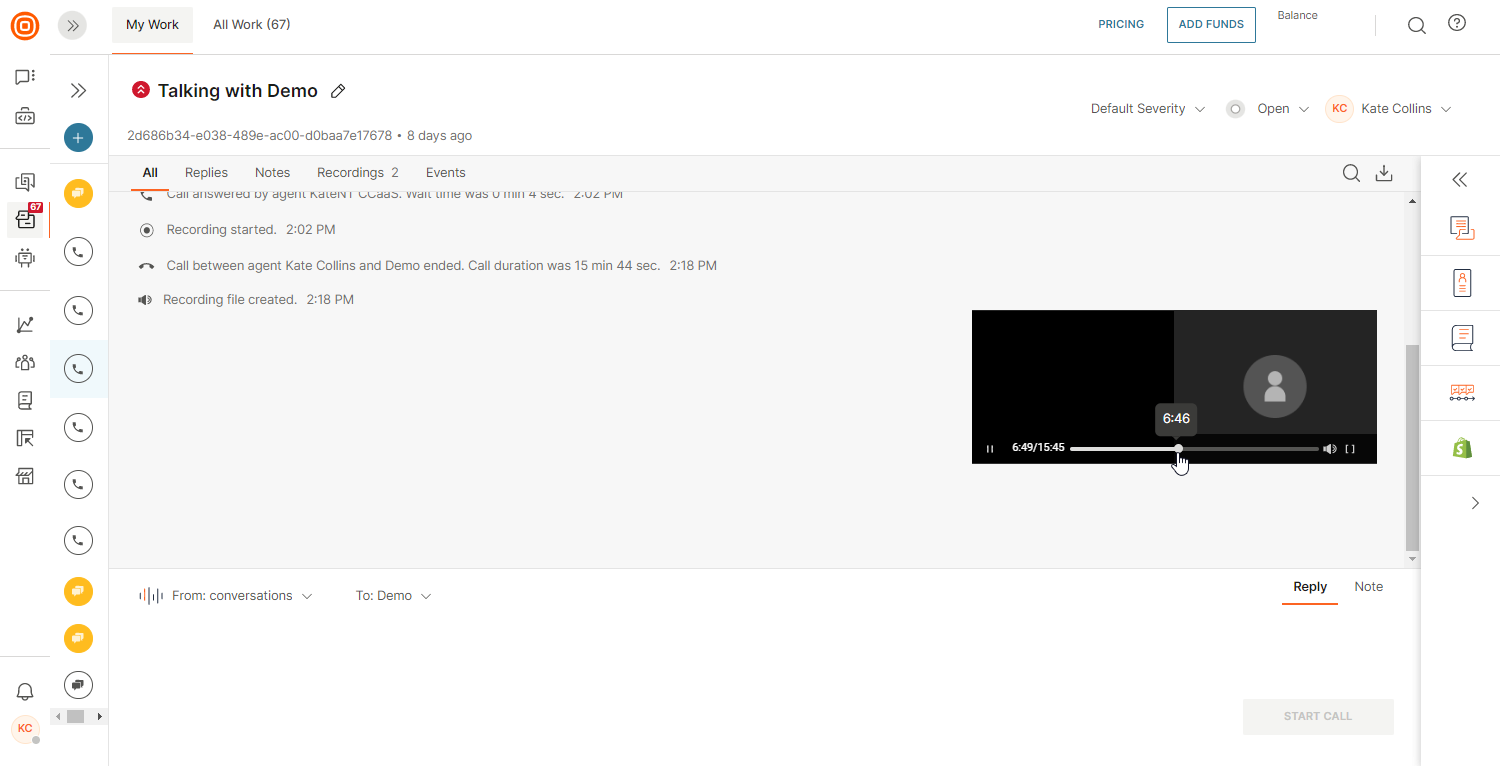Screen dimensions: 1500x766
Task: Click the orange company logo
Action: 25,25
